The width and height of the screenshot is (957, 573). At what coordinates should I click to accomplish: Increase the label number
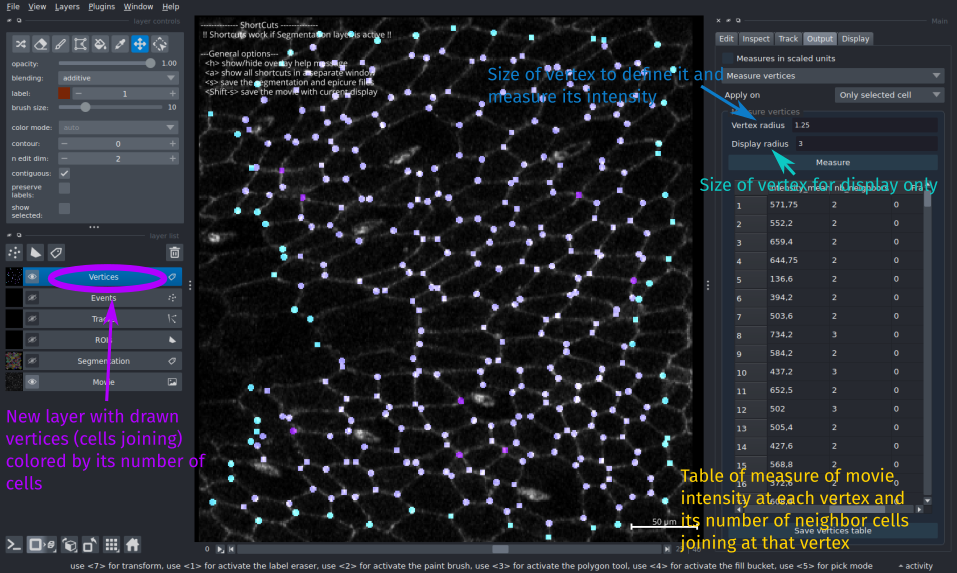click(172, 93)
